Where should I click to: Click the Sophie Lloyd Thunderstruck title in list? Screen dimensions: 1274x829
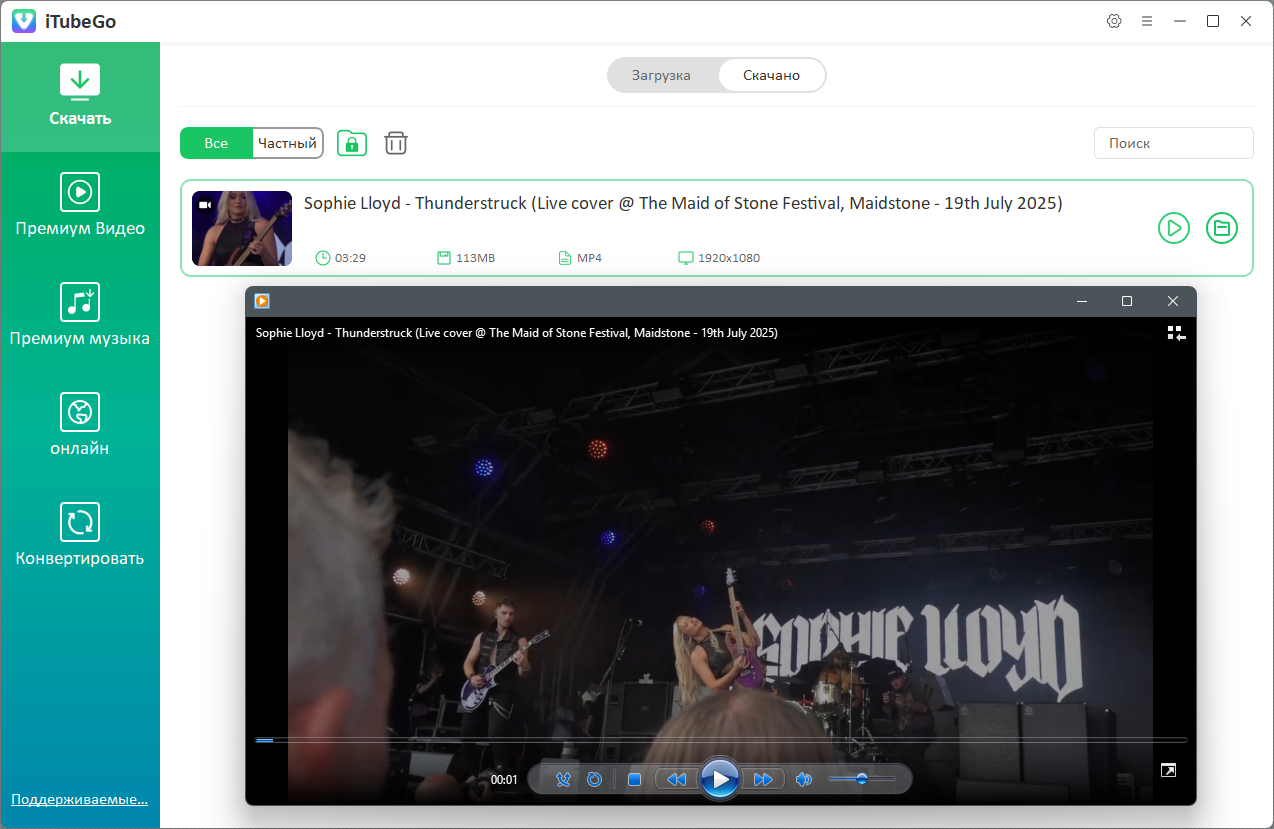pyautogui.click(x=683, y=203)
